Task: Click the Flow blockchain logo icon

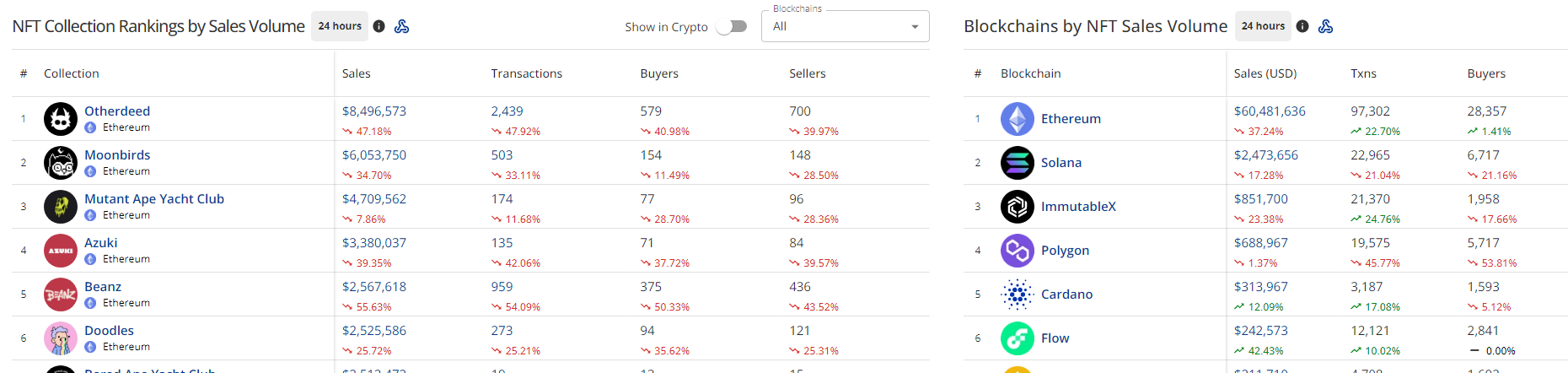Action: click(x=1018, y=338)
